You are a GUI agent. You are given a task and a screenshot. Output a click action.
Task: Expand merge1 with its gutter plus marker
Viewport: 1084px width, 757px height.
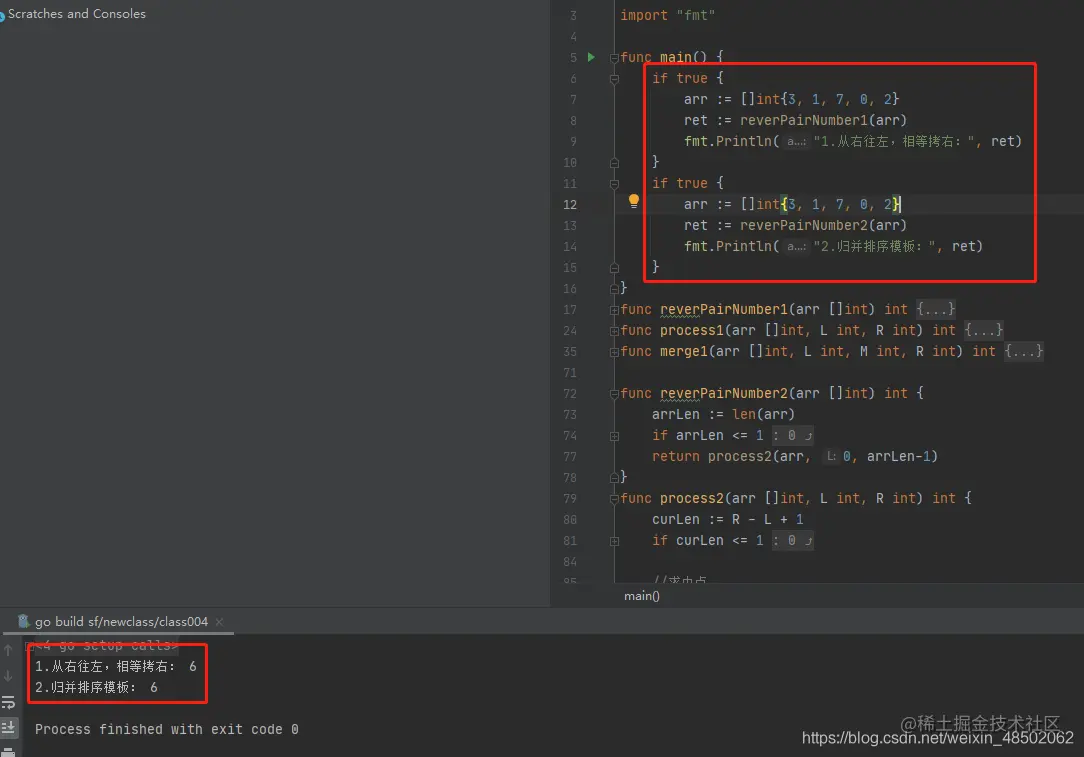(614, 353)
